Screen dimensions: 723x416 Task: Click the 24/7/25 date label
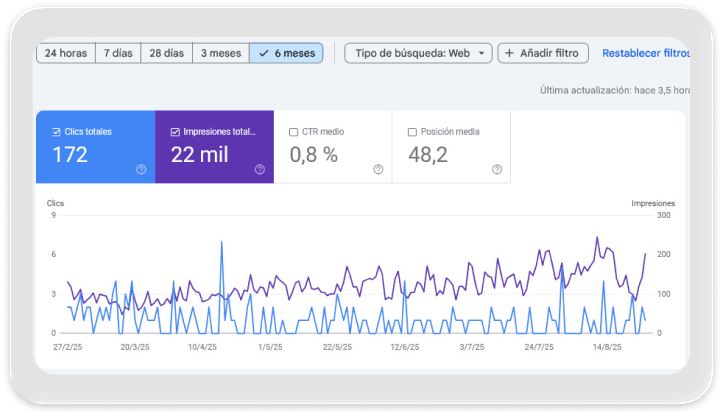click(x=539, y=347)
